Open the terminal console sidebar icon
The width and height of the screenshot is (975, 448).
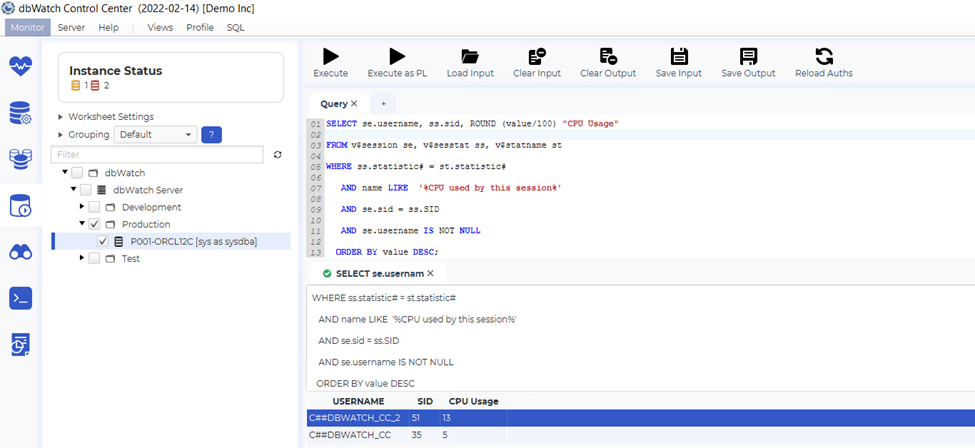click(21, 299)
